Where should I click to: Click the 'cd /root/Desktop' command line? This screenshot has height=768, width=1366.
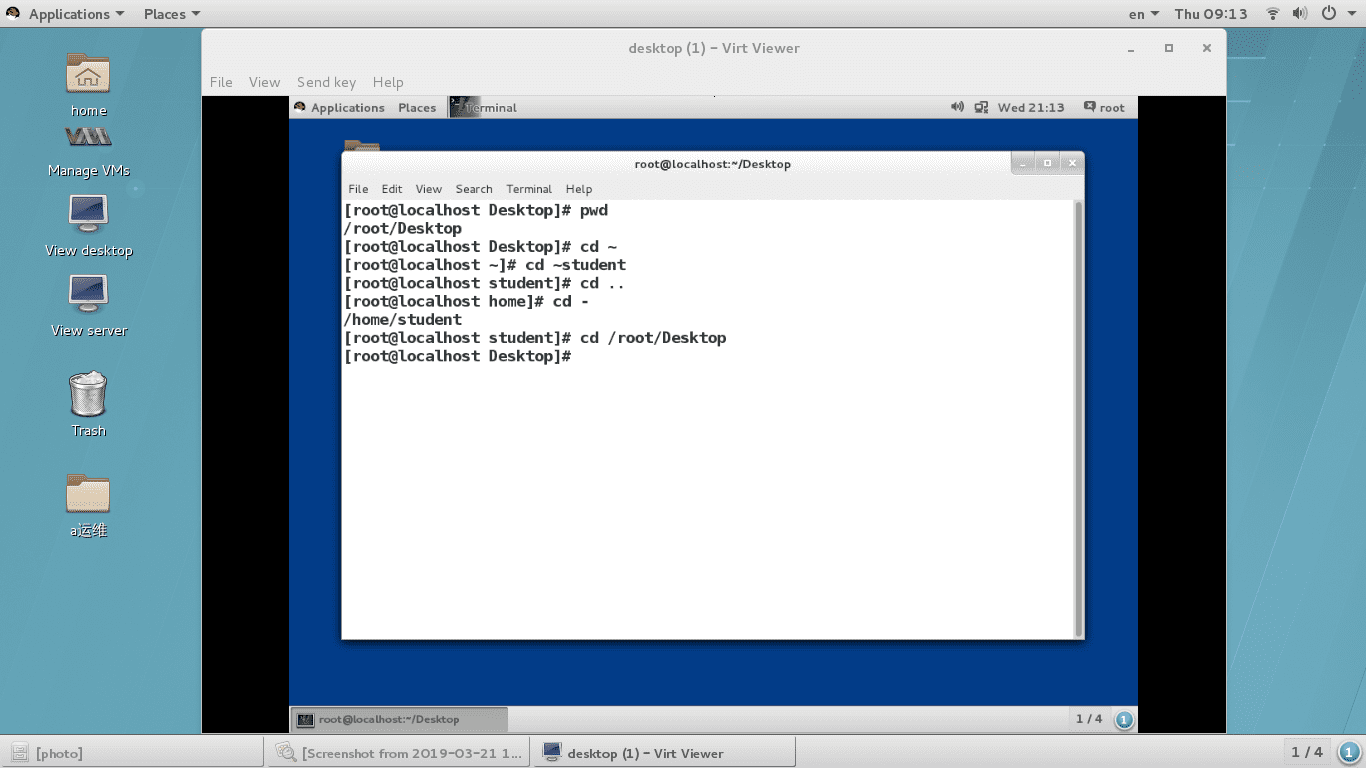tap(535, 338)
